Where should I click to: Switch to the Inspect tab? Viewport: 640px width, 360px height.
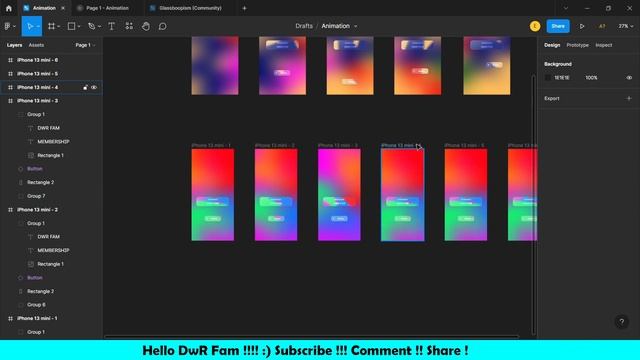[x=604, y=45]
